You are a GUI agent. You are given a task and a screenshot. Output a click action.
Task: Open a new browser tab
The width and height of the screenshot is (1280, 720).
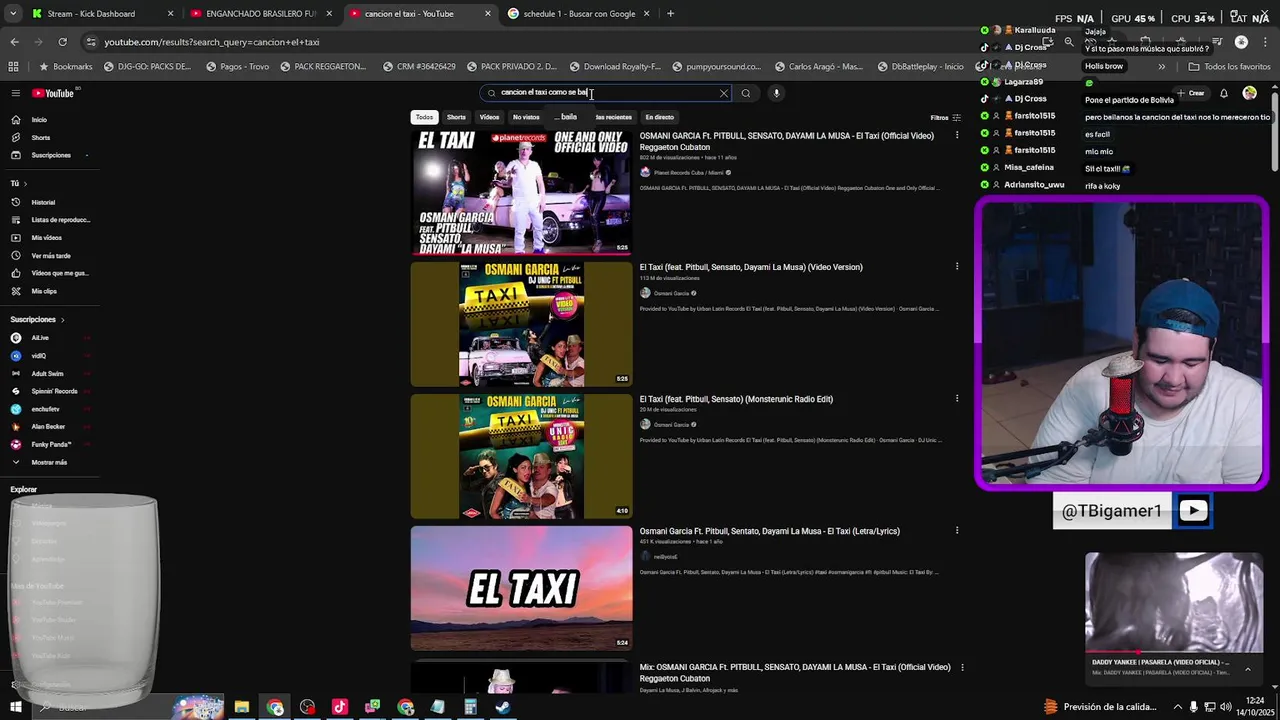(x=670, y=14)
